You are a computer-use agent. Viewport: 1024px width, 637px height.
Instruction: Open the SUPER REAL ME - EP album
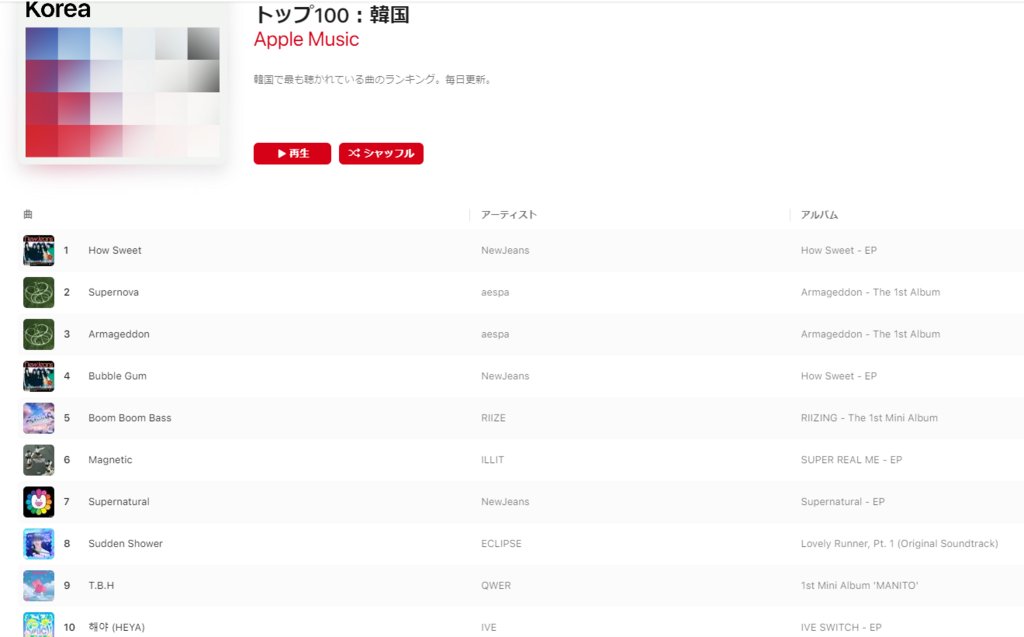point(851,460)
